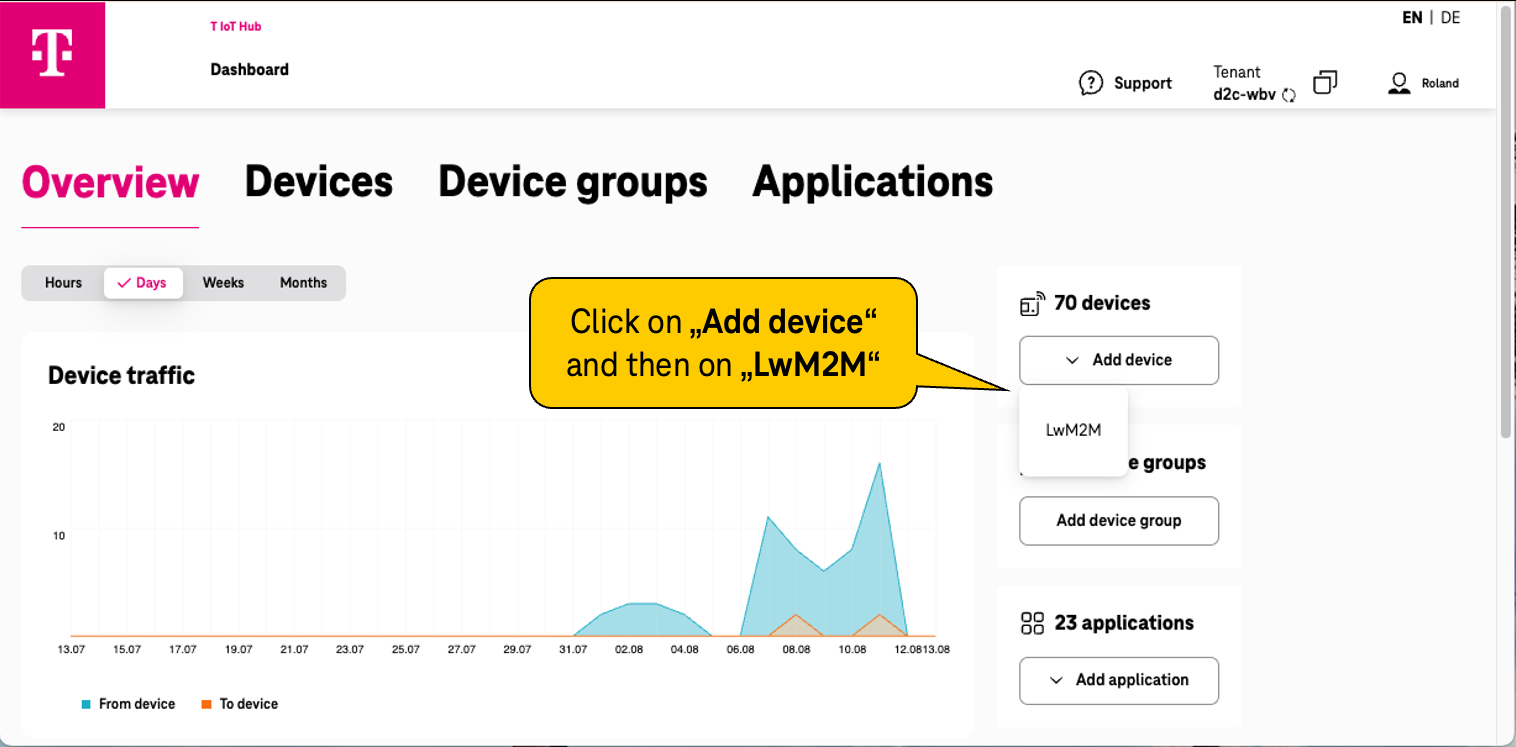Switch language to DE
The height and width of the screenshot is (747, 1516).
[1450, 17]
